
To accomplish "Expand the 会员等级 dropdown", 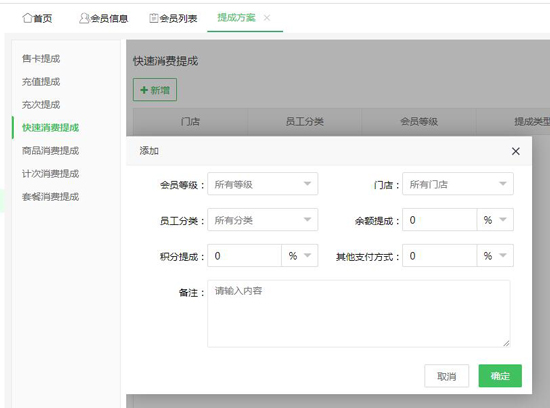I will coord(262,184).
